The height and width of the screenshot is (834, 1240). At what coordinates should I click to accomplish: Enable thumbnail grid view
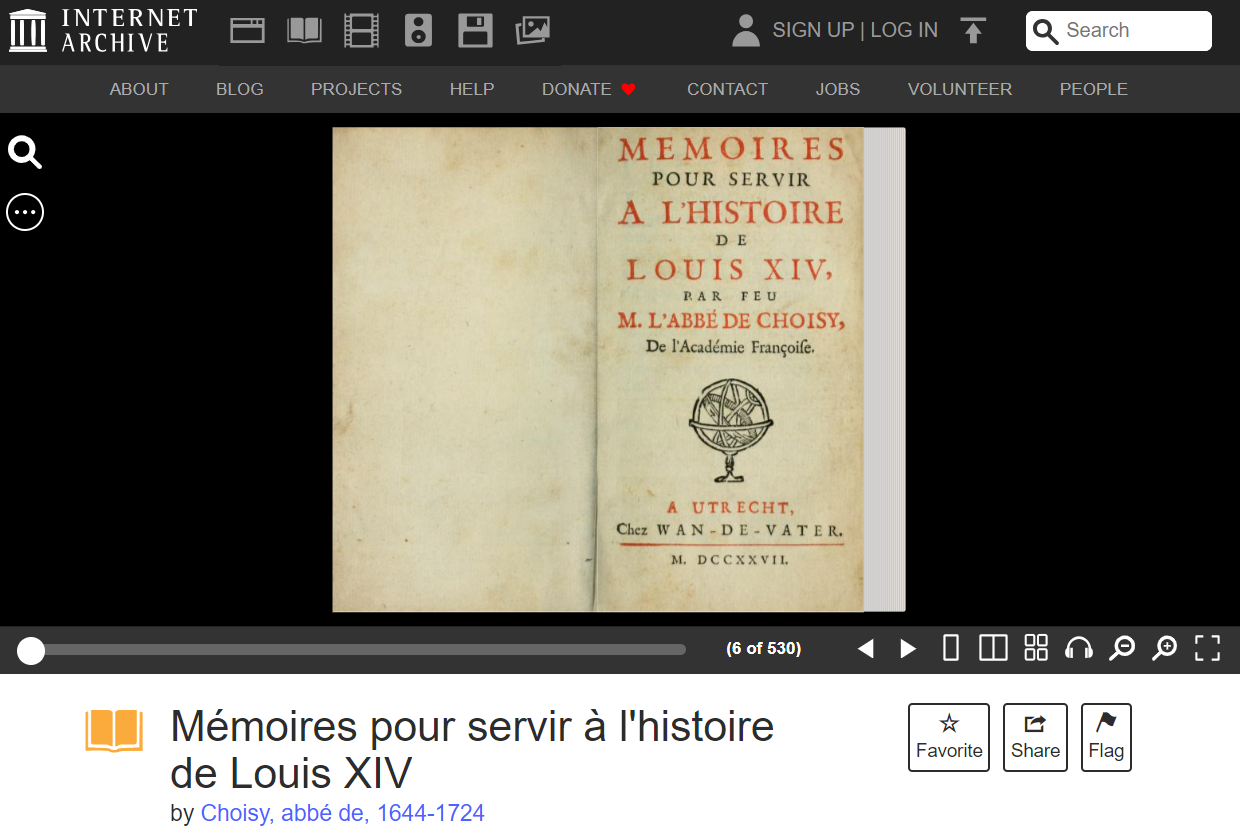1035,648
